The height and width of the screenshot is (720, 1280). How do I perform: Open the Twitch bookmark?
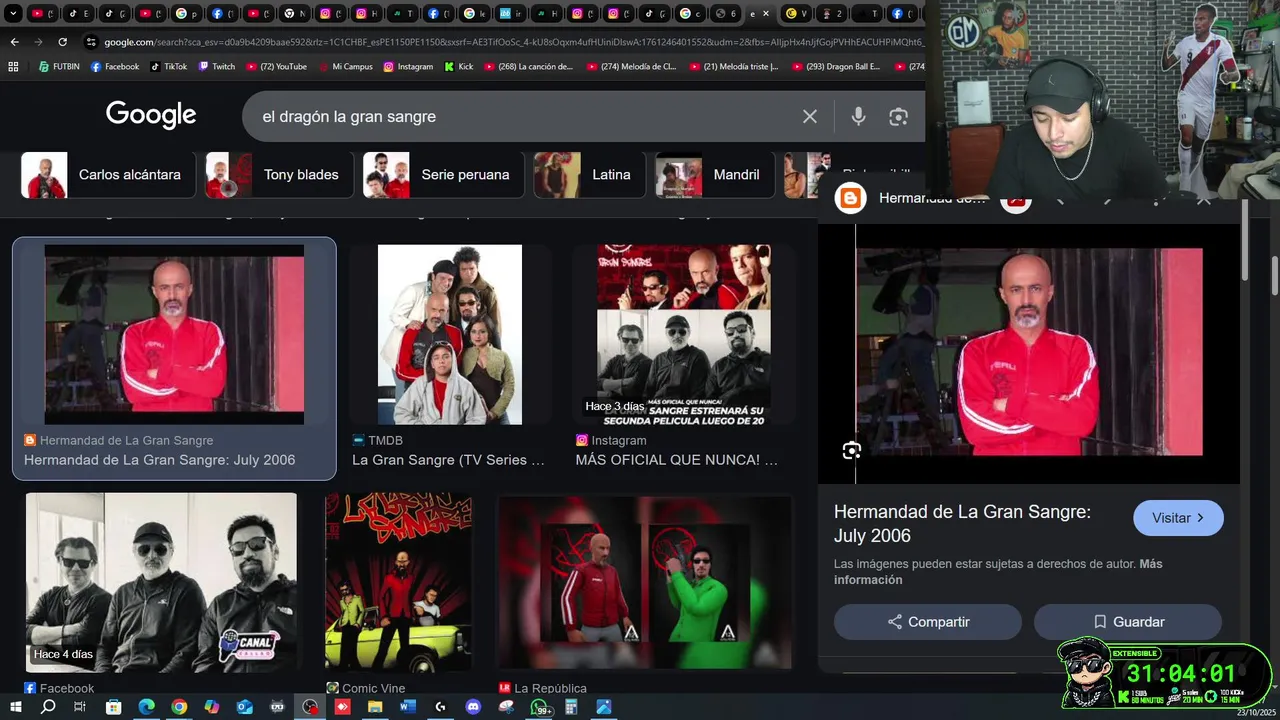coord(217,67)
